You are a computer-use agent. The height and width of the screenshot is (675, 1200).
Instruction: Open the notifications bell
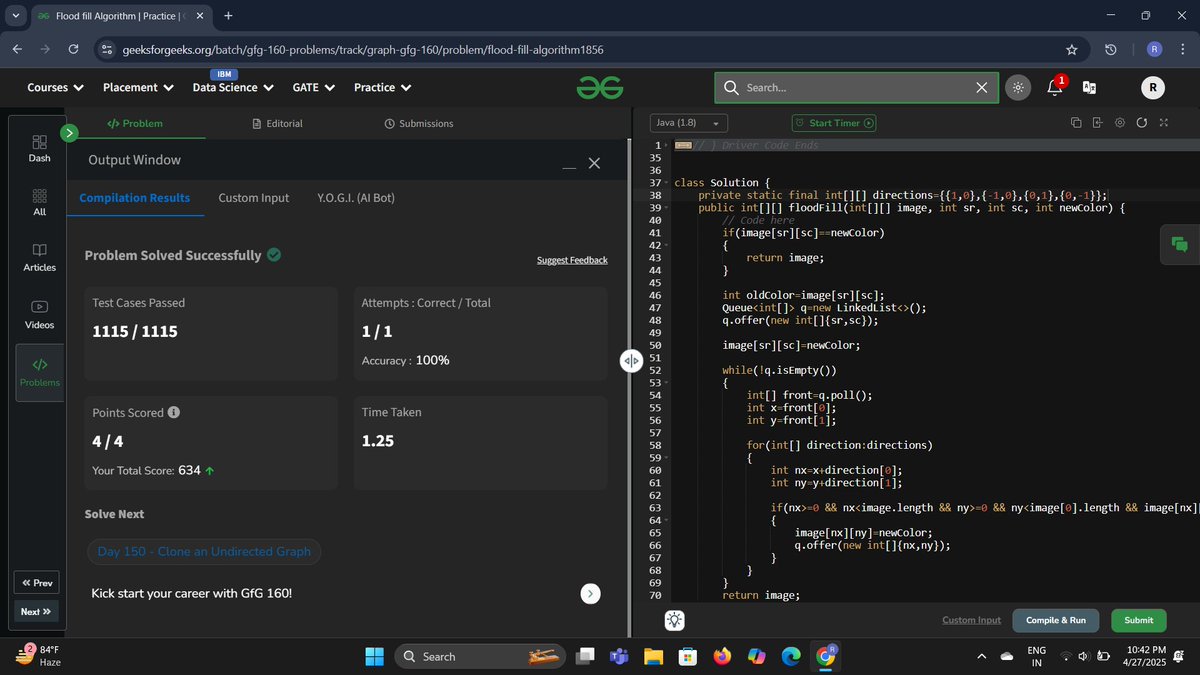(1054, 87)
